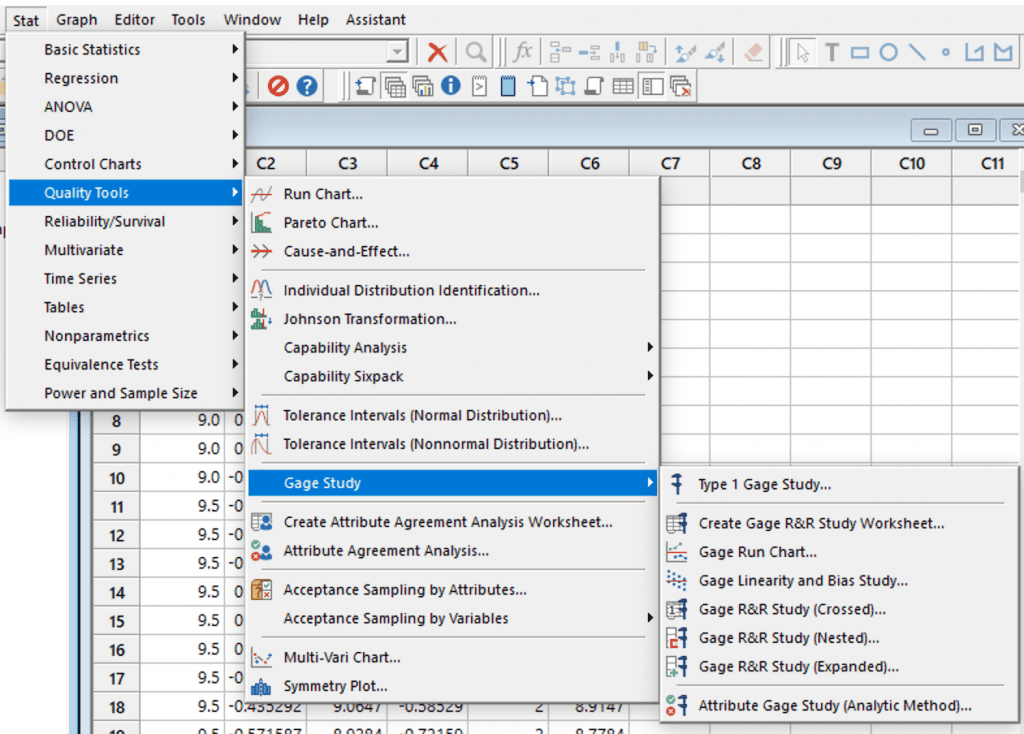Click the Johnson Transformation icon

261,319
